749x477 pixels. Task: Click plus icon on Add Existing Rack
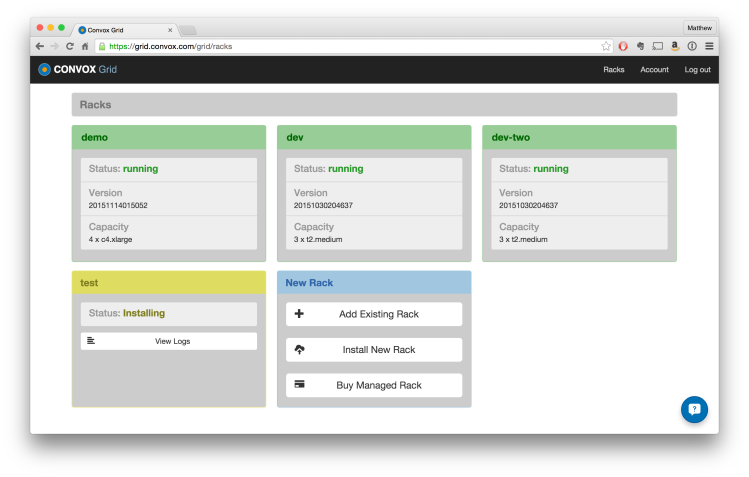click(x=299, y=314)
